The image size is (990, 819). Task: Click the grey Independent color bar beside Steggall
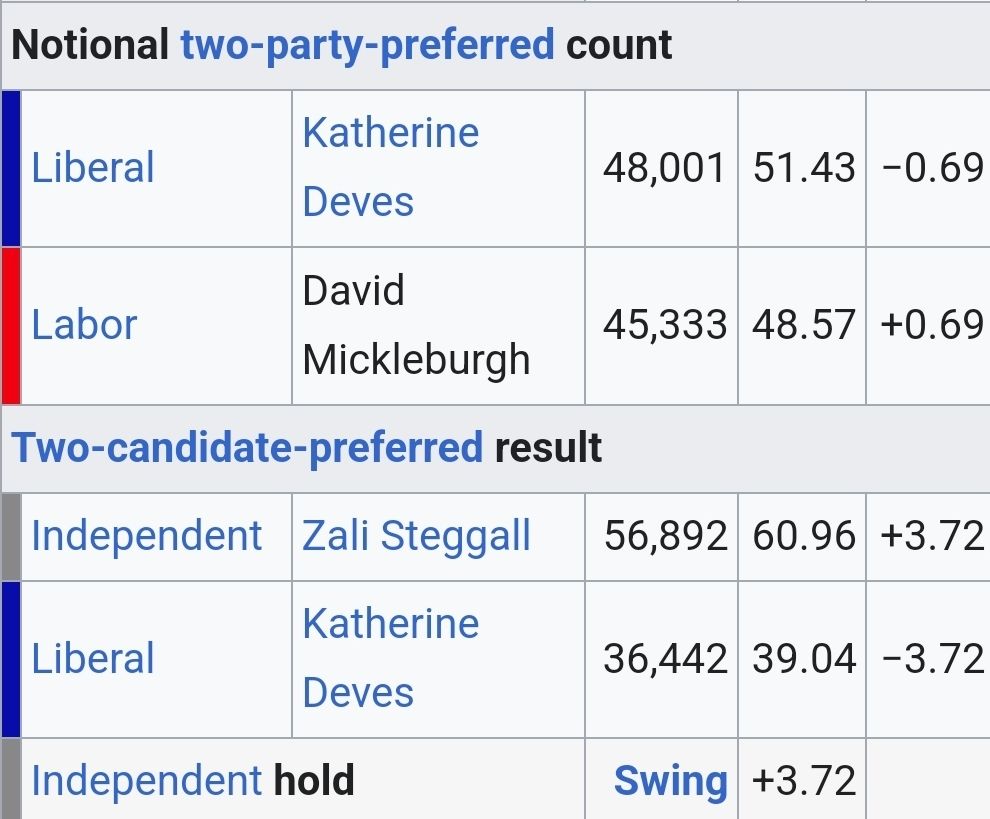pos(11,537)
